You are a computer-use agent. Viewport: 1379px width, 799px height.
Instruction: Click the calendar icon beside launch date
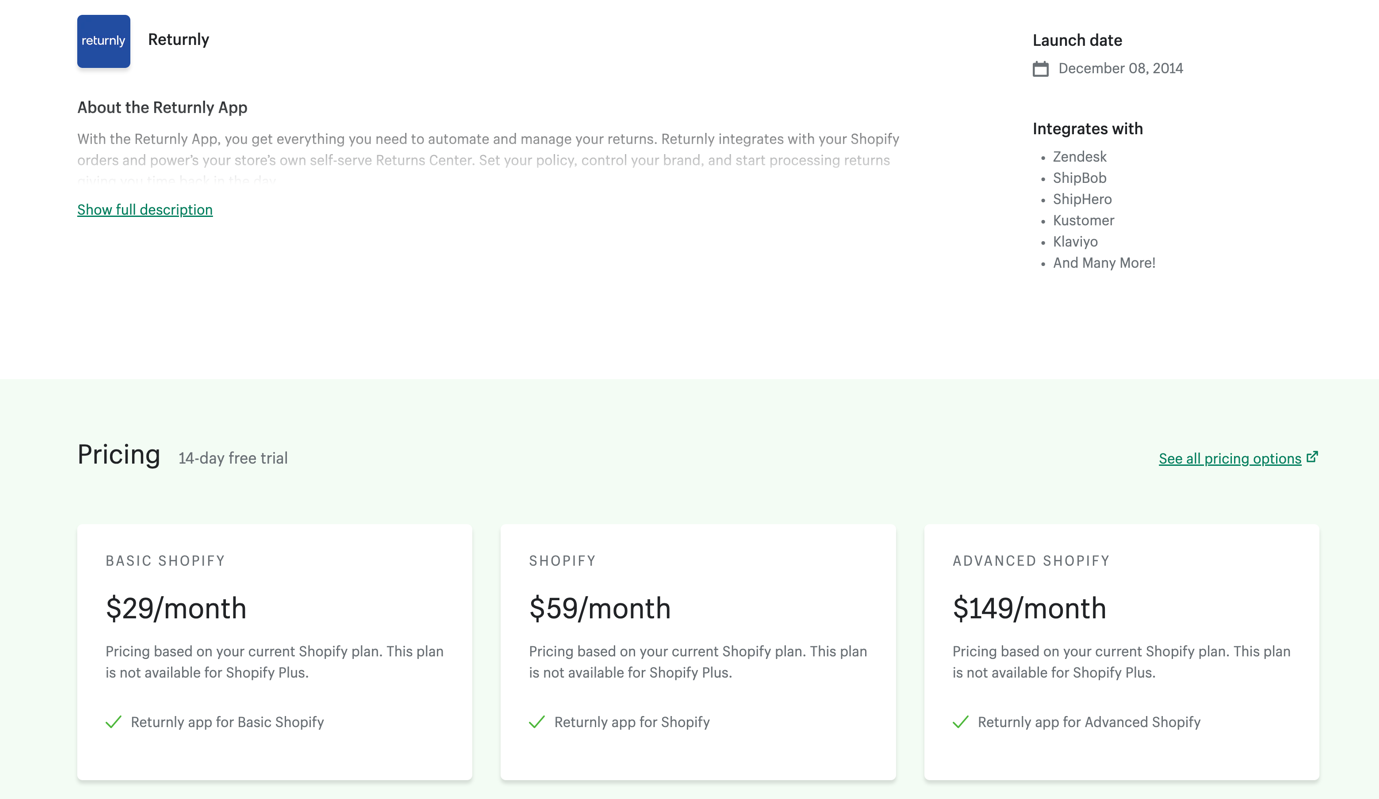coord(1041,69)
